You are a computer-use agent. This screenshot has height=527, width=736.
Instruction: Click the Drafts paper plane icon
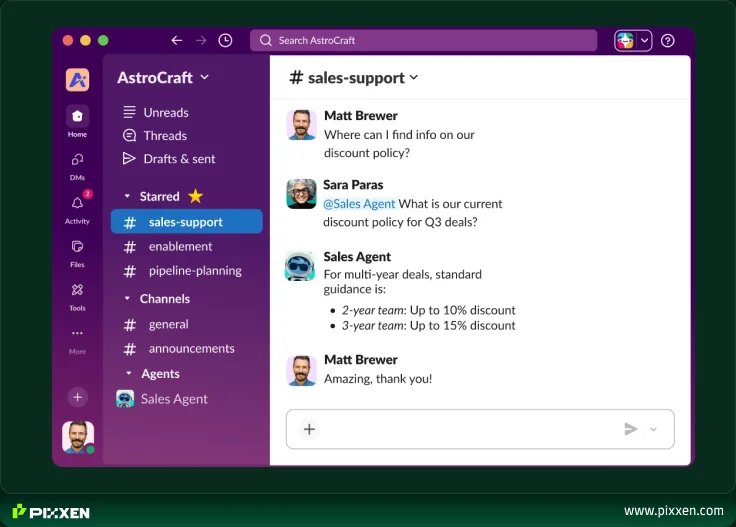point(129,158)
